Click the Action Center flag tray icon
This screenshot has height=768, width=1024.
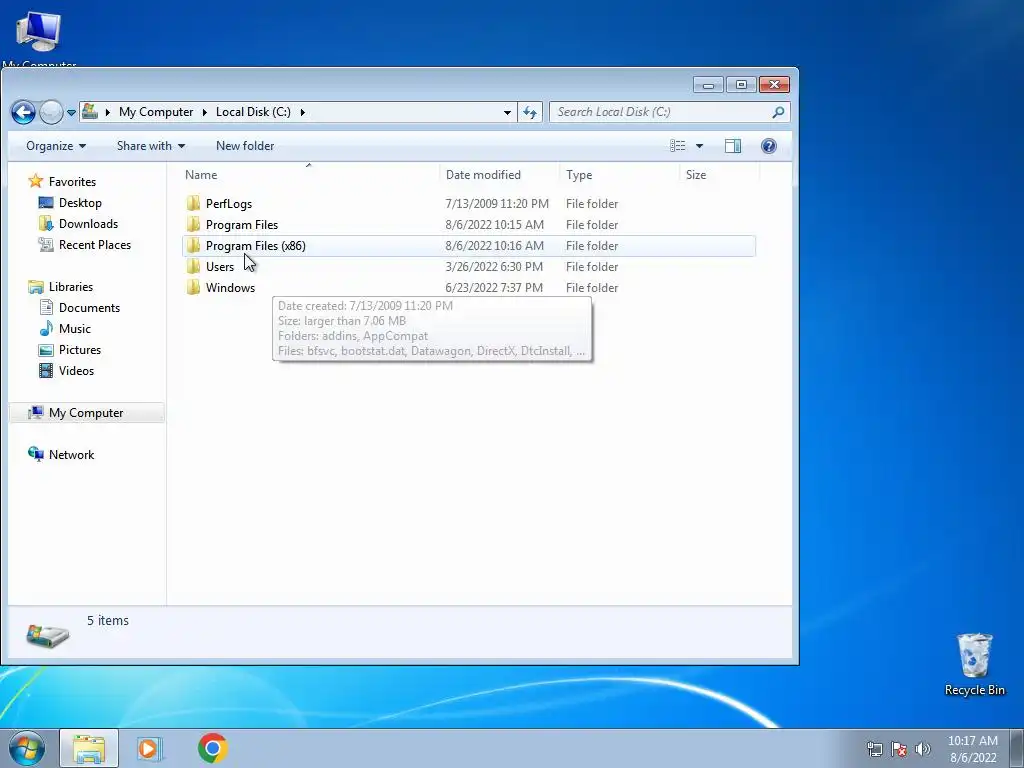[x=899, y=749]
